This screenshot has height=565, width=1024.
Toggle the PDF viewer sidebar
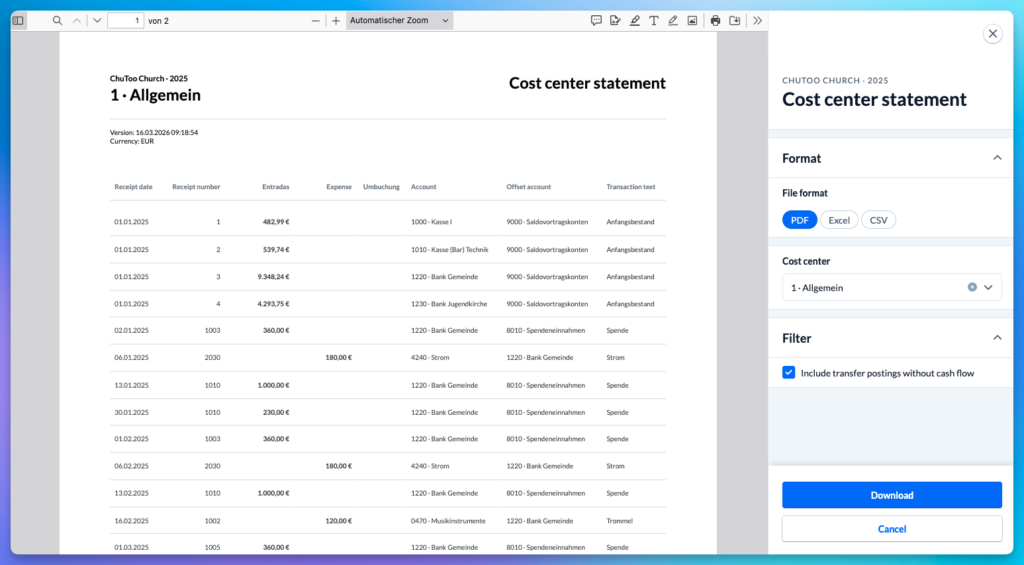point(18,21)
